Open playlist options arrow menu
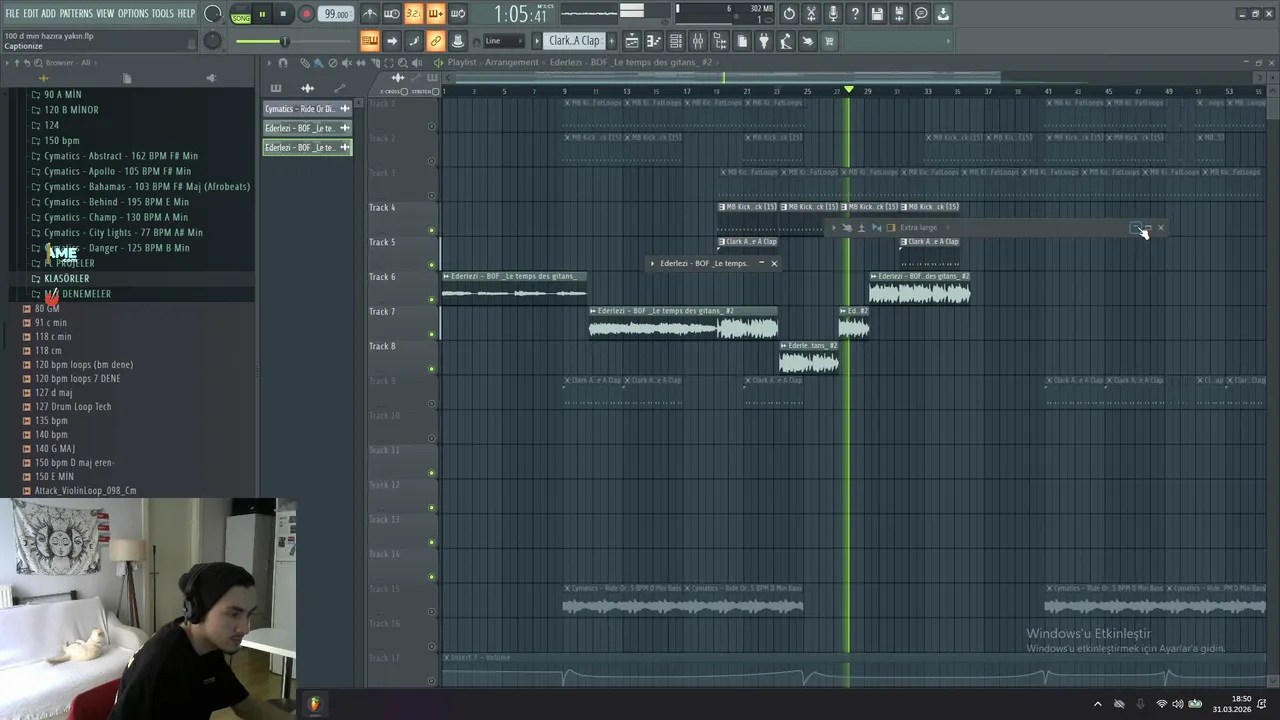1280x720 pixels. (268, 63)
